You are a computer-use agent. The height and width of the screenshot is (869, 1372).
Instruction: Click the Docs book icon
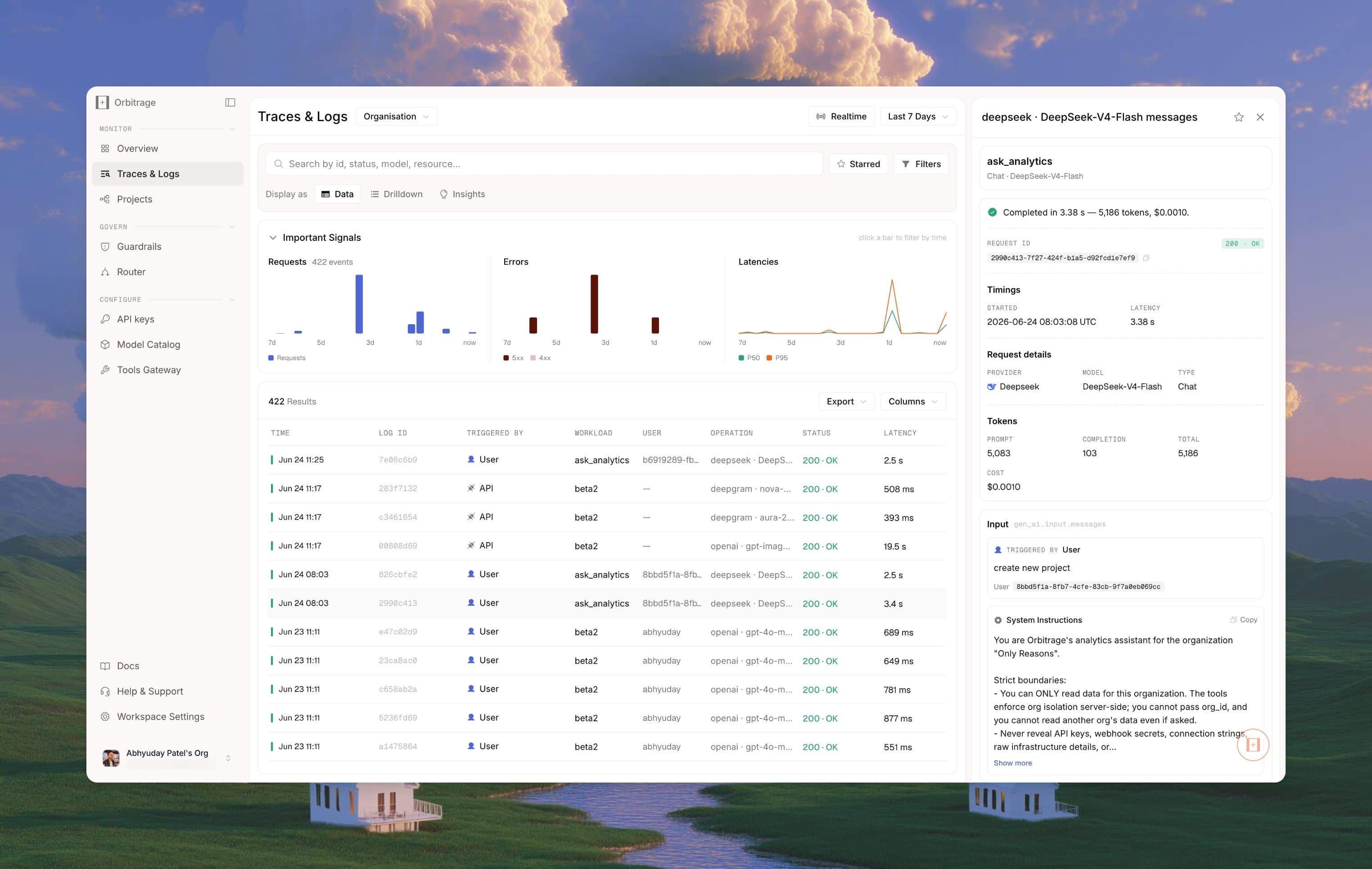(105, 666)
